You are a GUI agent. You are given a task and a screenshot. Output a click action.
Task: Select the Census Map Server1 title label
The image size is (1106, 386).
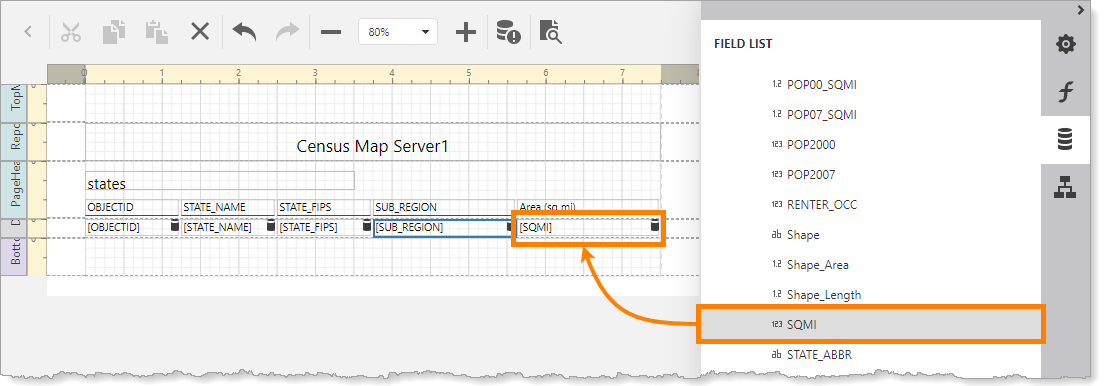click(x=372, y=146)
